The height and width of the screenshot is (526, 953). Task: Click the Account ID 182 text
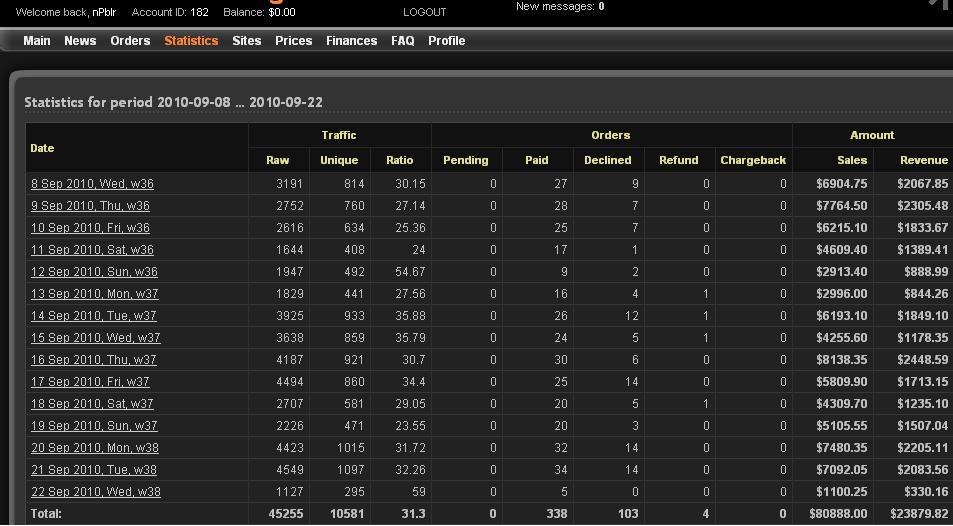coord(170,12)
